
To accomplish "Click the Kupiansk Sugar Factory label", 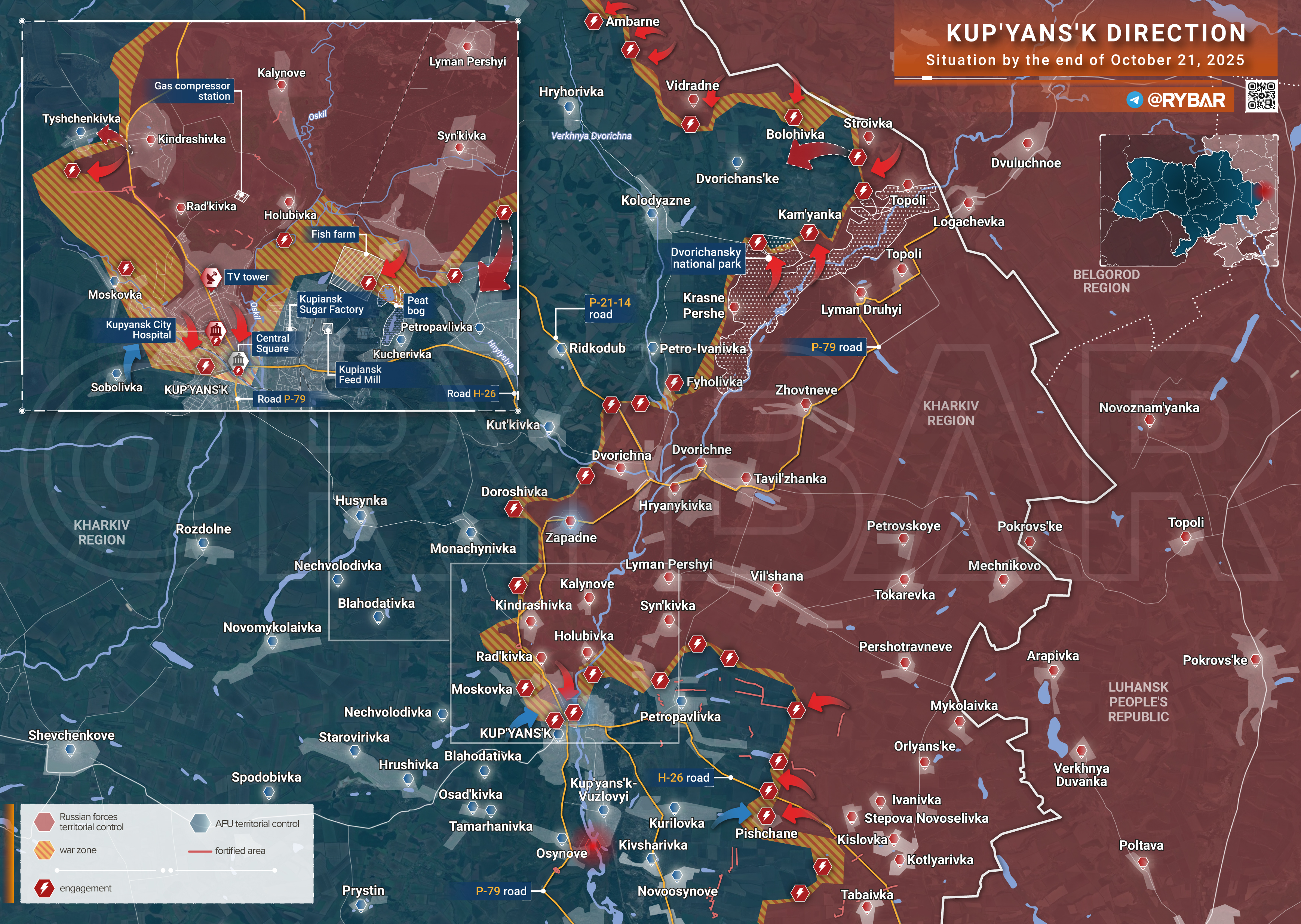I will [331, 304].
